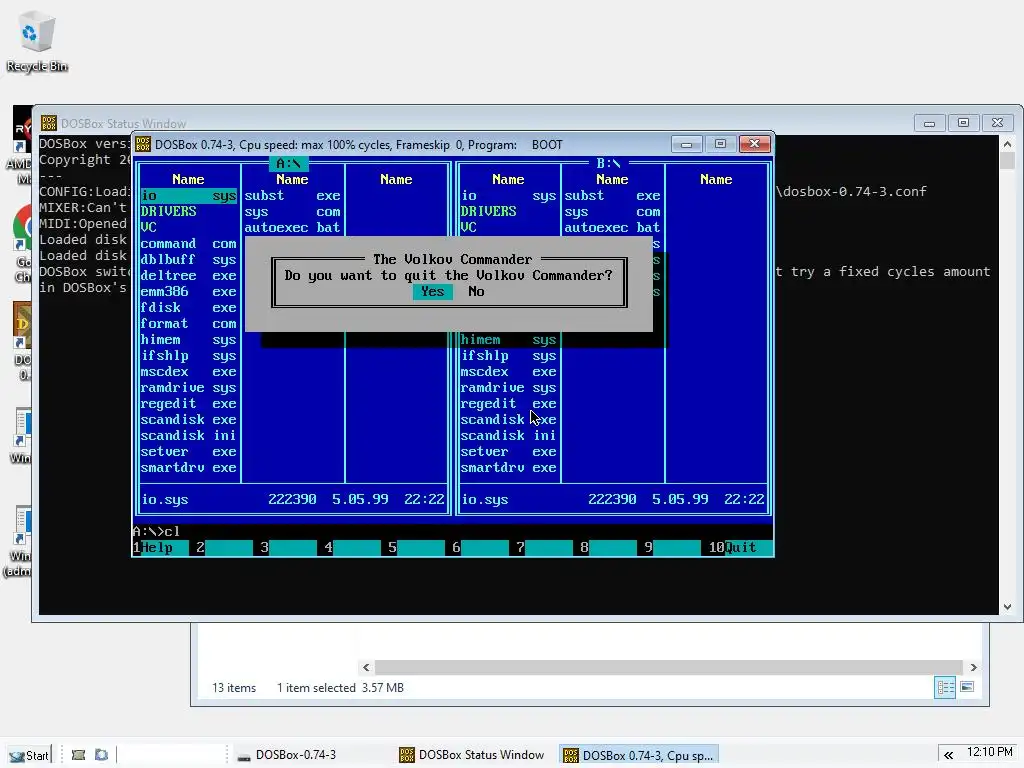
Task: Select the VC directory in the A:\ panel
Action: [x=148, y=227]
